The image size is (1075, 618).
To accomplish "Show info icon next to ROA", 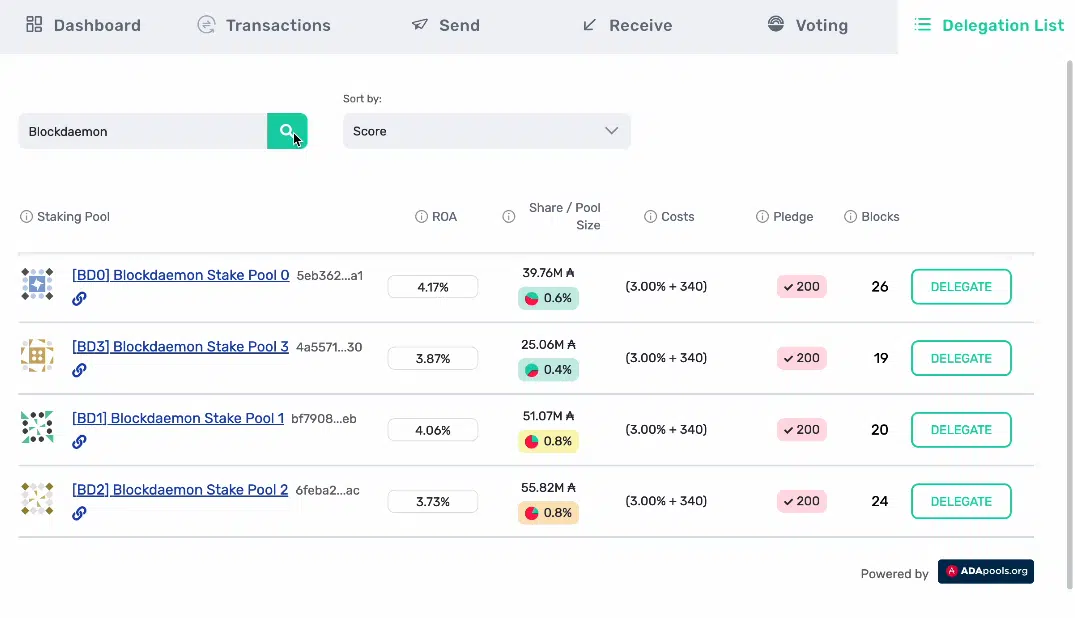I will tap(421, 217).
